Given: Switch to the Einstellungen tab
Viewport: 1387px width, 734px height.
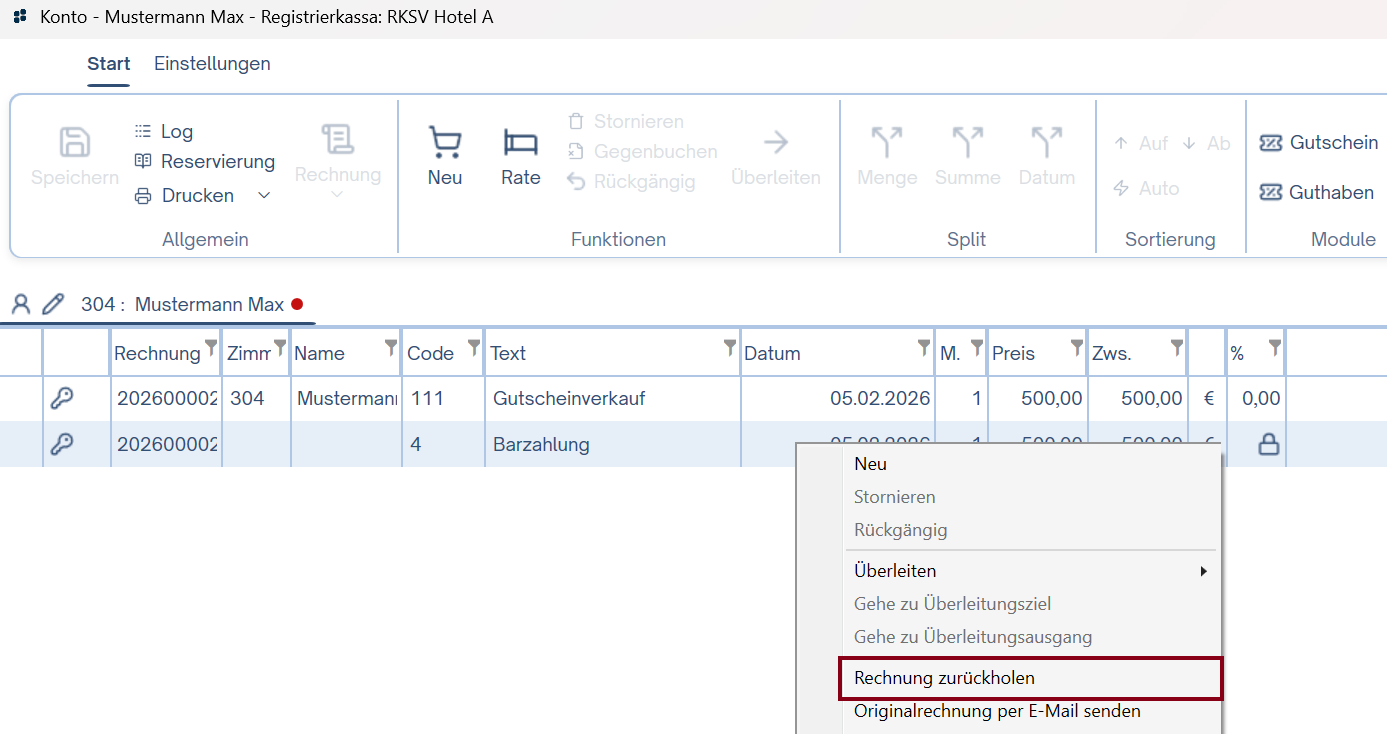Looking at the screenshot, I should [x=212, y=63].
